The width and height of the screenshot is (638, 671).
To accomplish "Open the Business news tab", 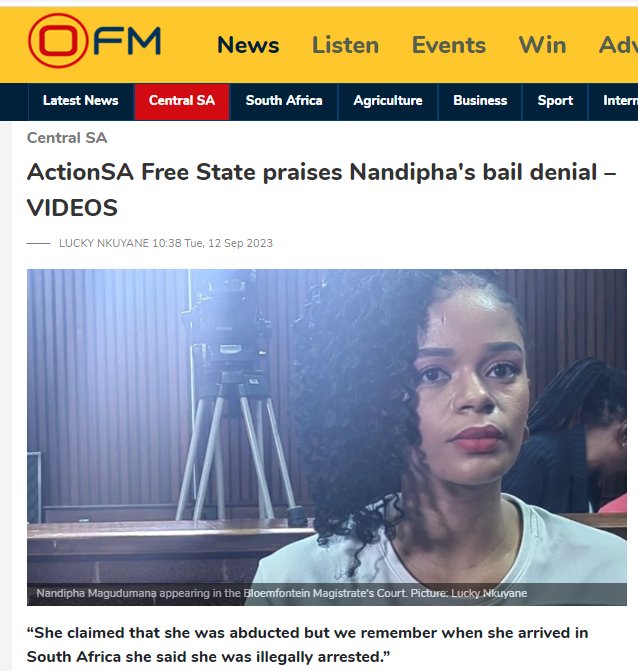I will (480, 101).
